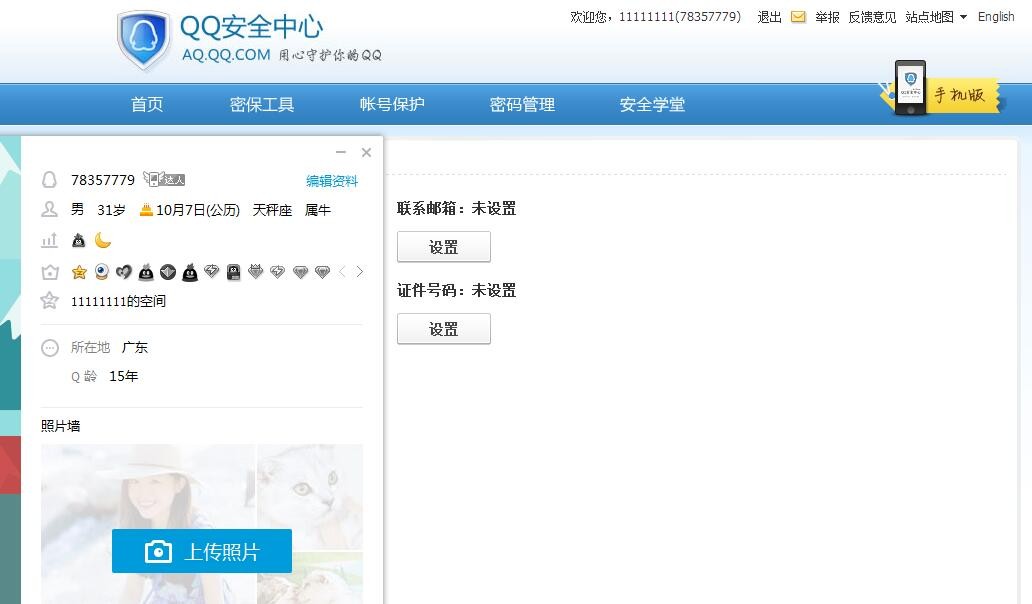Click the QQ number 78357779 text
The image size is (1032, 604).
click(103, 180)
